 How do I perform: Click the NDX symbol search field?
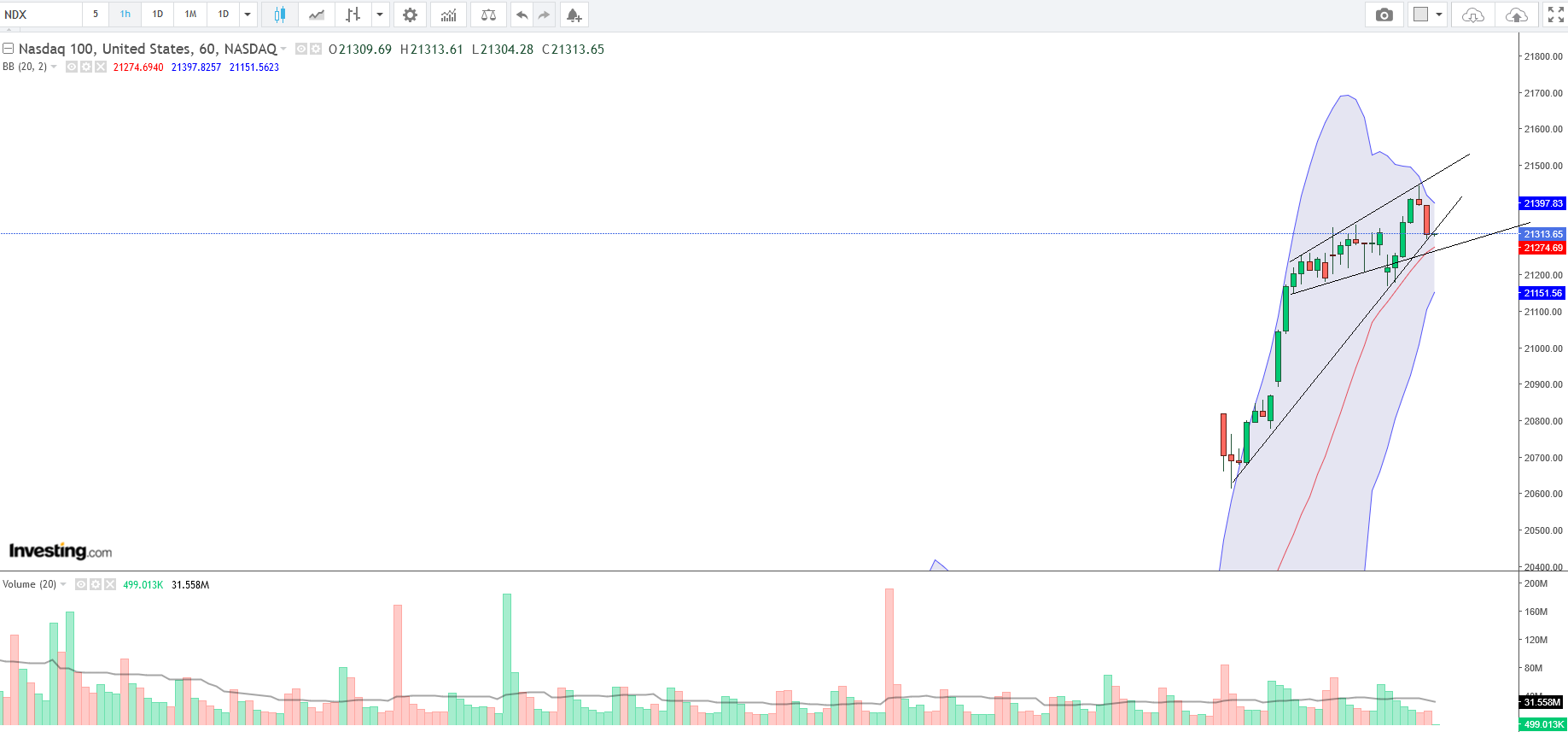tap(41, 15)
